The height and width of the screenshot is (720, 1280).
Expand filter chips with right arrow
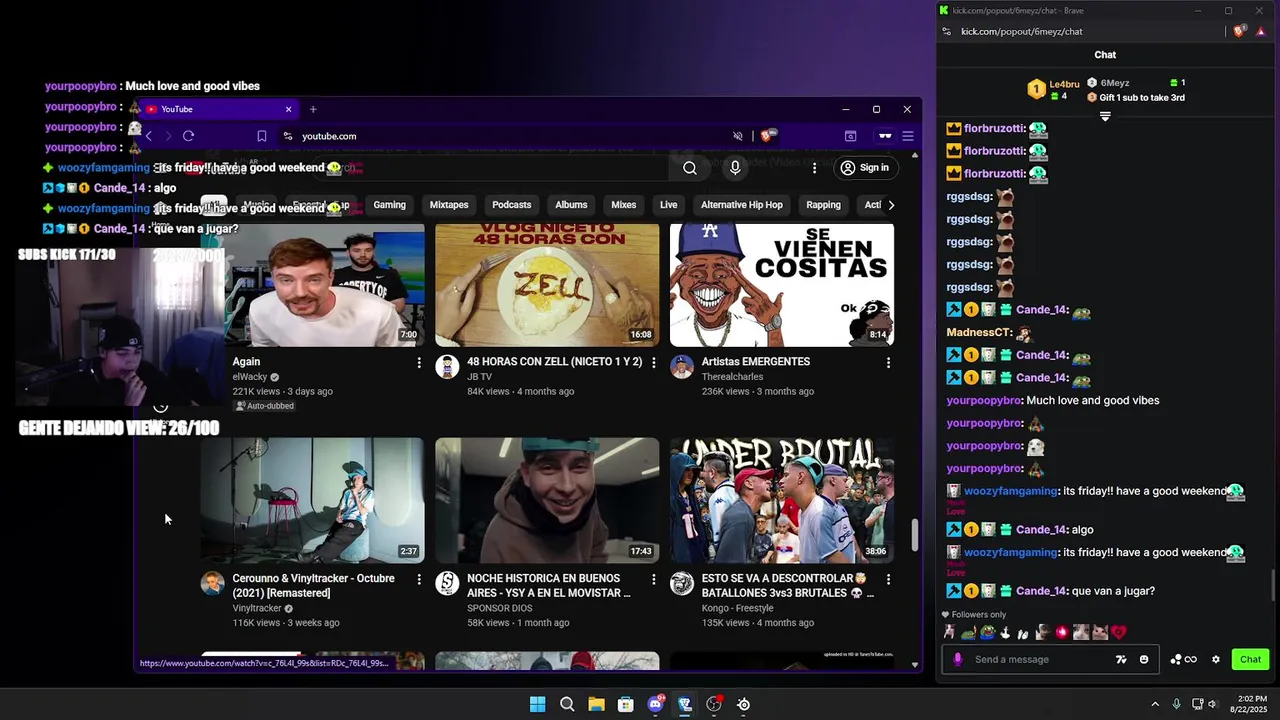click(x=891, y=205)
